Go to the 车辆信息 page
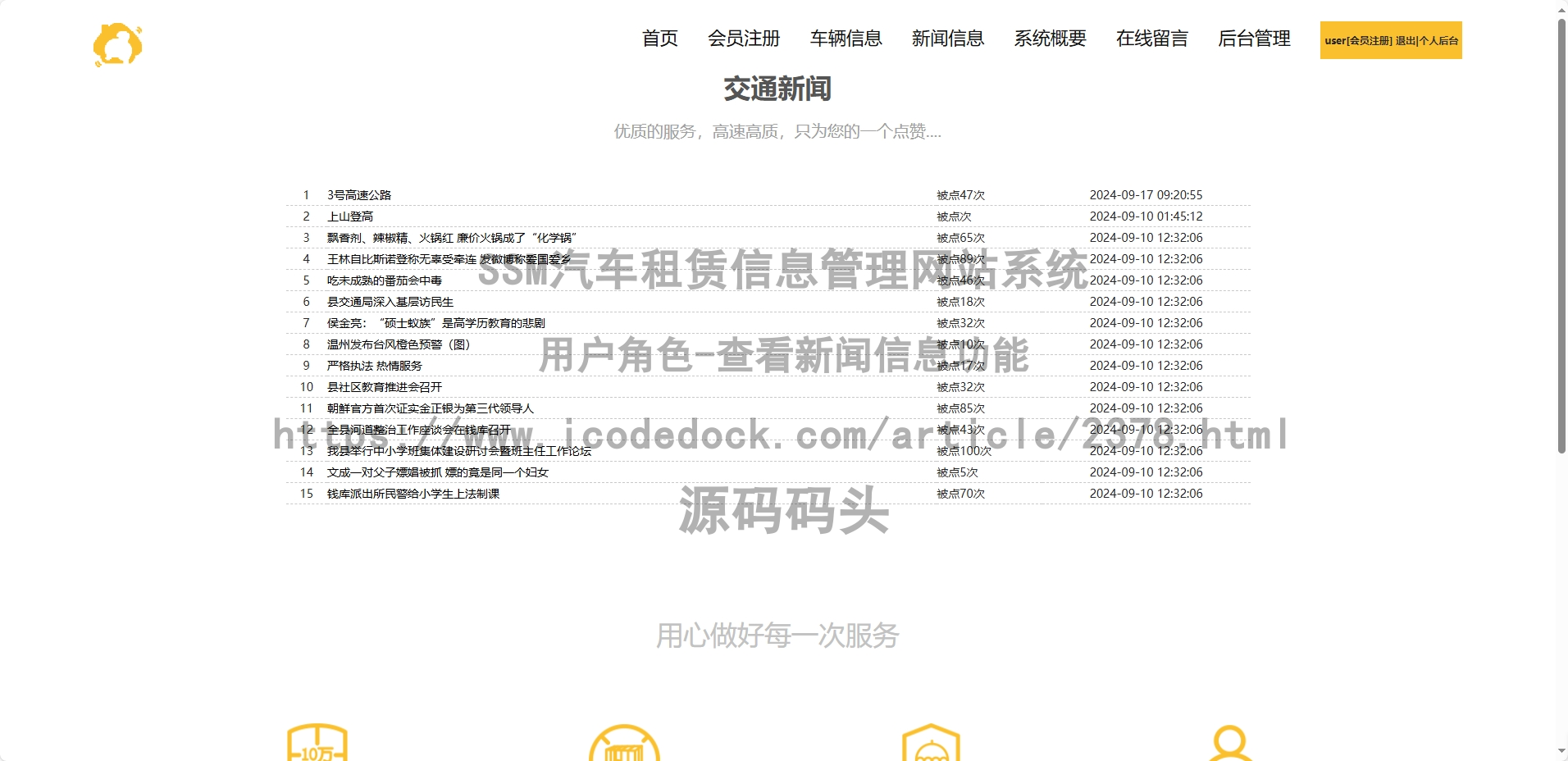Screen dimensions: 1568x761 click(x=846, y=39)
